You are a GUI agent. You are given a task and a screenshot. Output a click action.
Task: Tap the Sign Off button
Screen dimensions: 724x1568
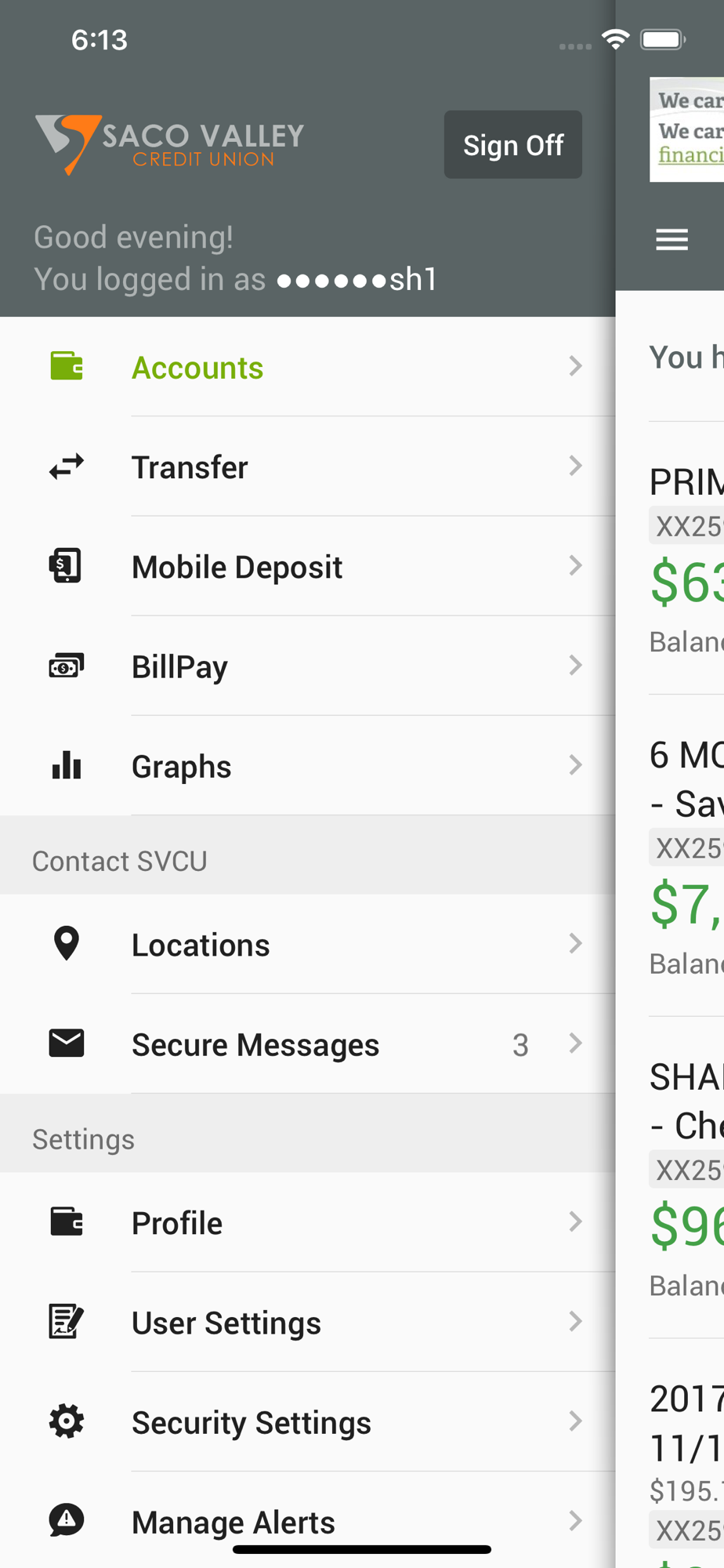coord(513,144)
